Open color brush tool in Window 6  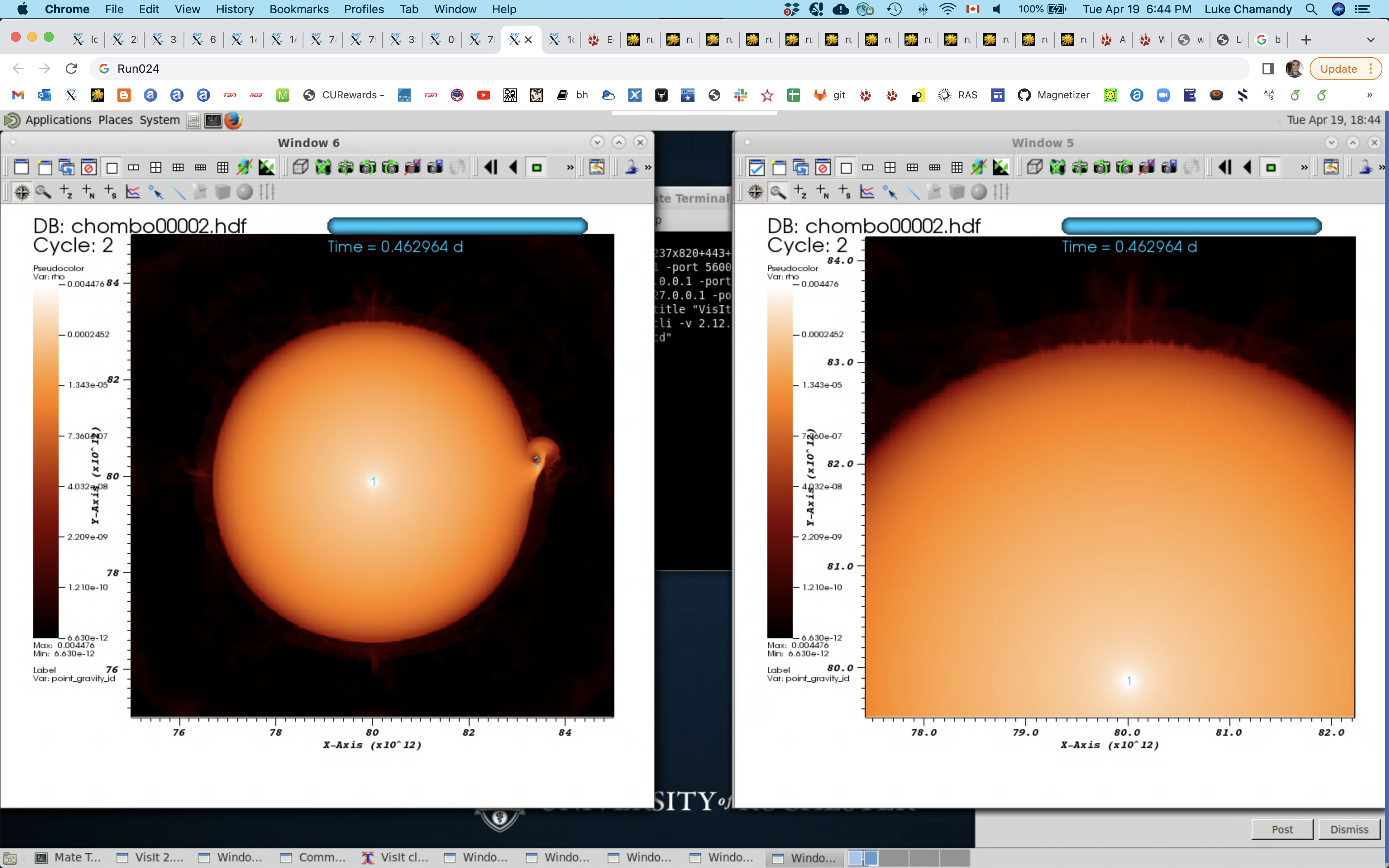click(597, 167)
